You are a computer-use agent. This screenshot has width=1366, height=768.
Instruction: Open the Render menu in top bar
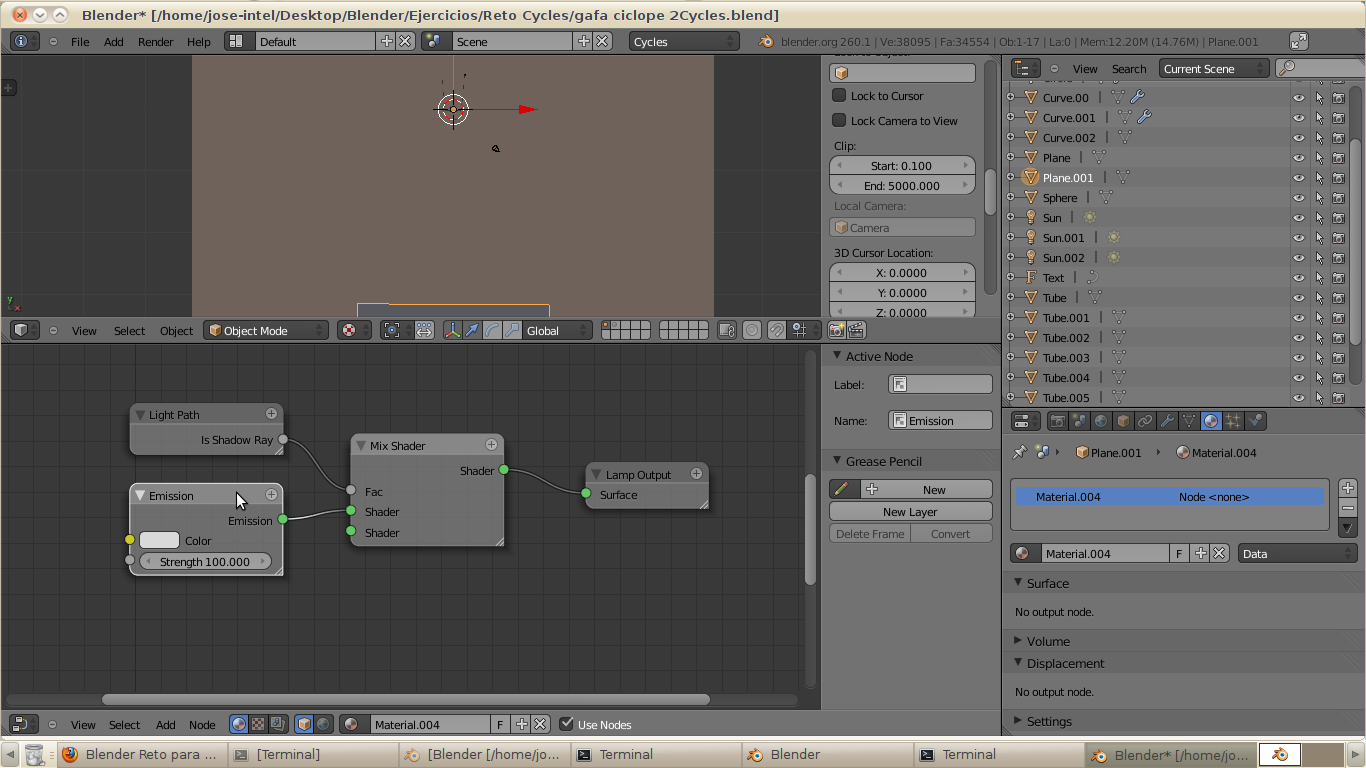[156, 41]
